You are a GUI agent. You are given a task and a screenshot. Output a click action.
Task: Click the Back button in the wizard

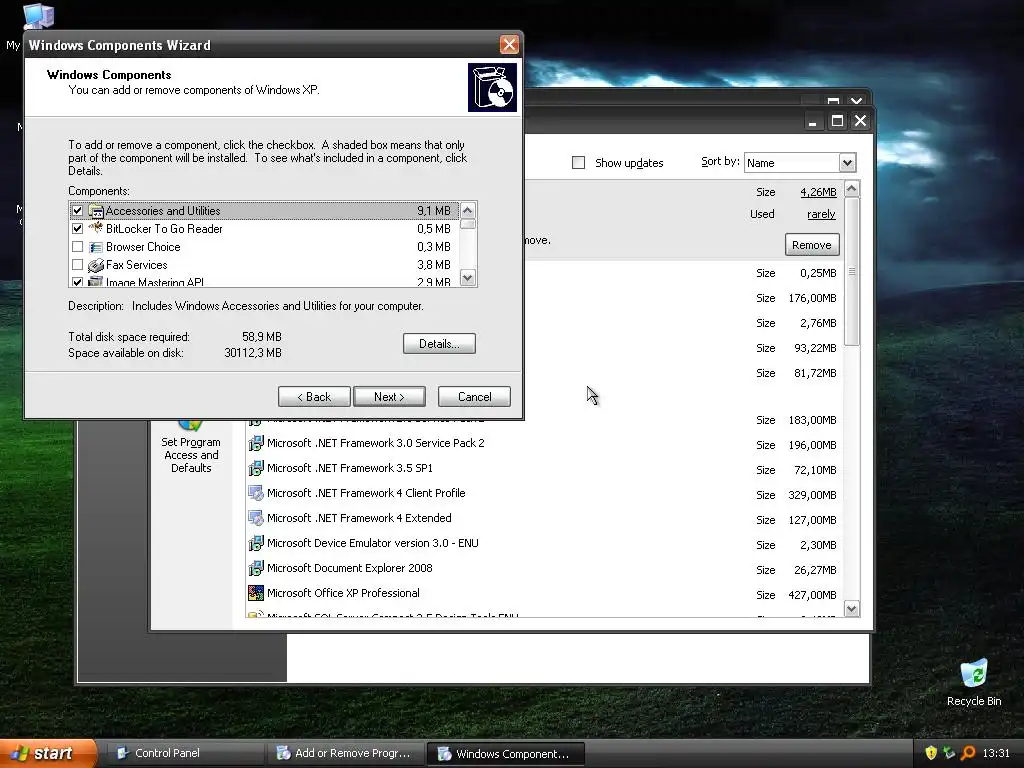(x=314, y=397)
